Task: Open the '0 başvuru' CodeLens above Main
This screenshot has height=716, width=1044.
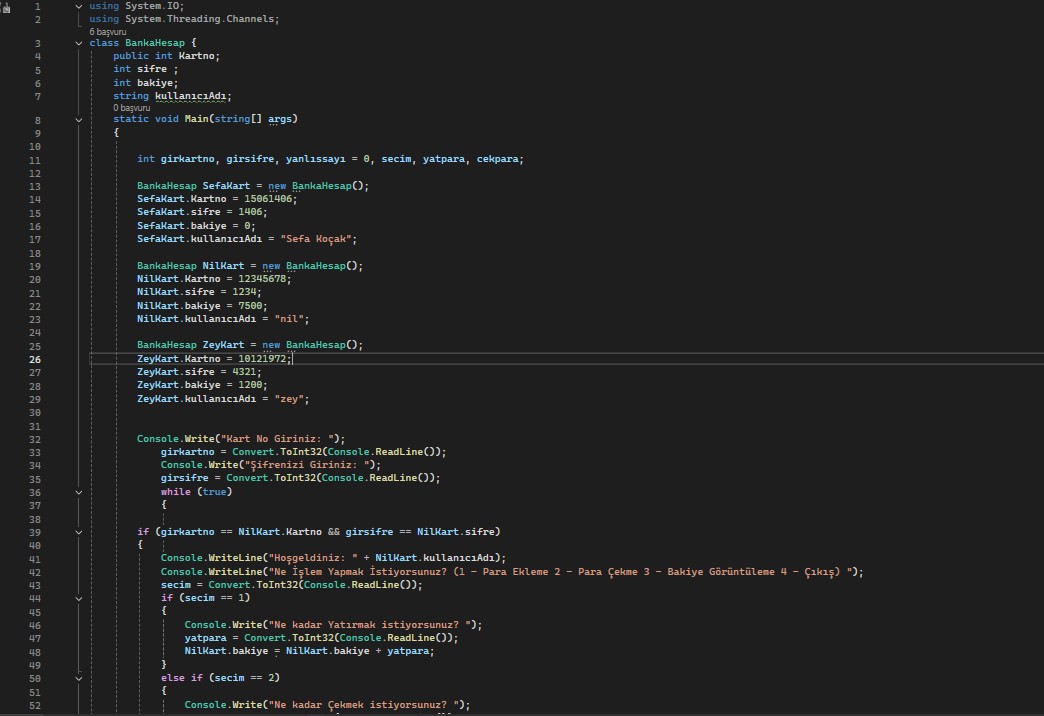Action: point(130,108)
